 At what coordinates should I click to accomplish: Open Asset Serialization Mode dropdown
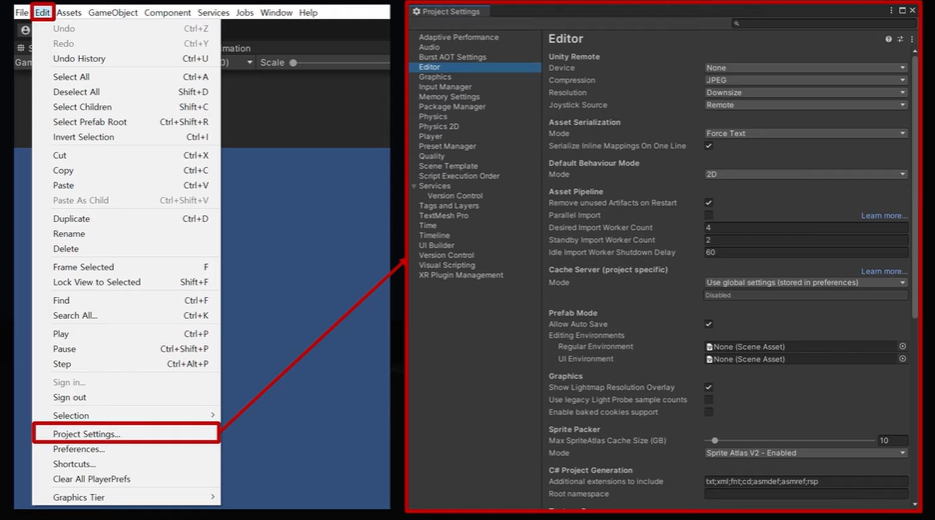tap(806, 134)
